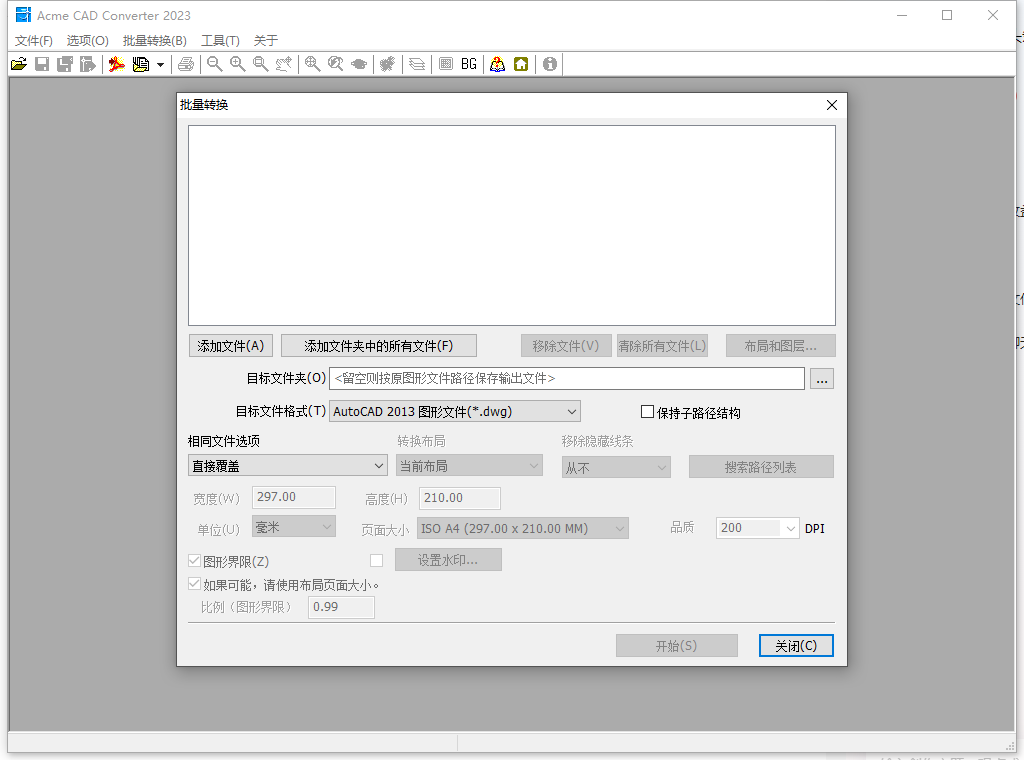Click the Help book icon
The height and width of the screenshot is (760, 1024).
[x=498, y=64]
